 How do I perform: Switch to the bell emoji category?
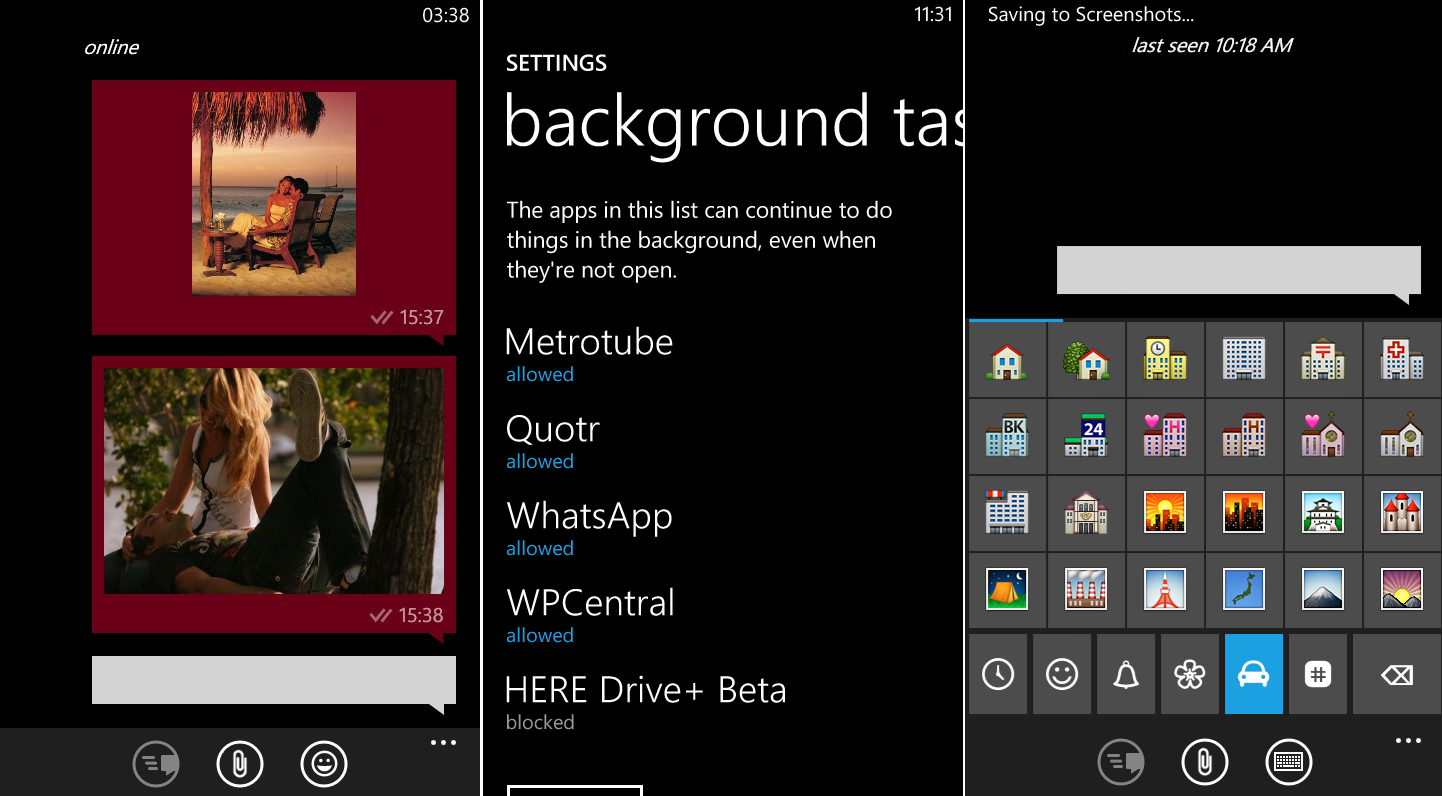pyautogui.click(x=1126, y=674)
